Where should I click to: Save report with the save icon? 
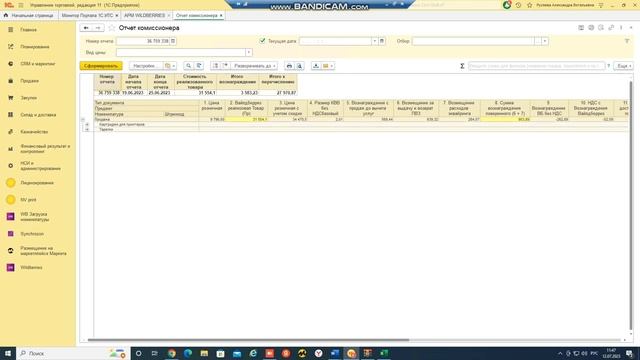tap(316, 66)
